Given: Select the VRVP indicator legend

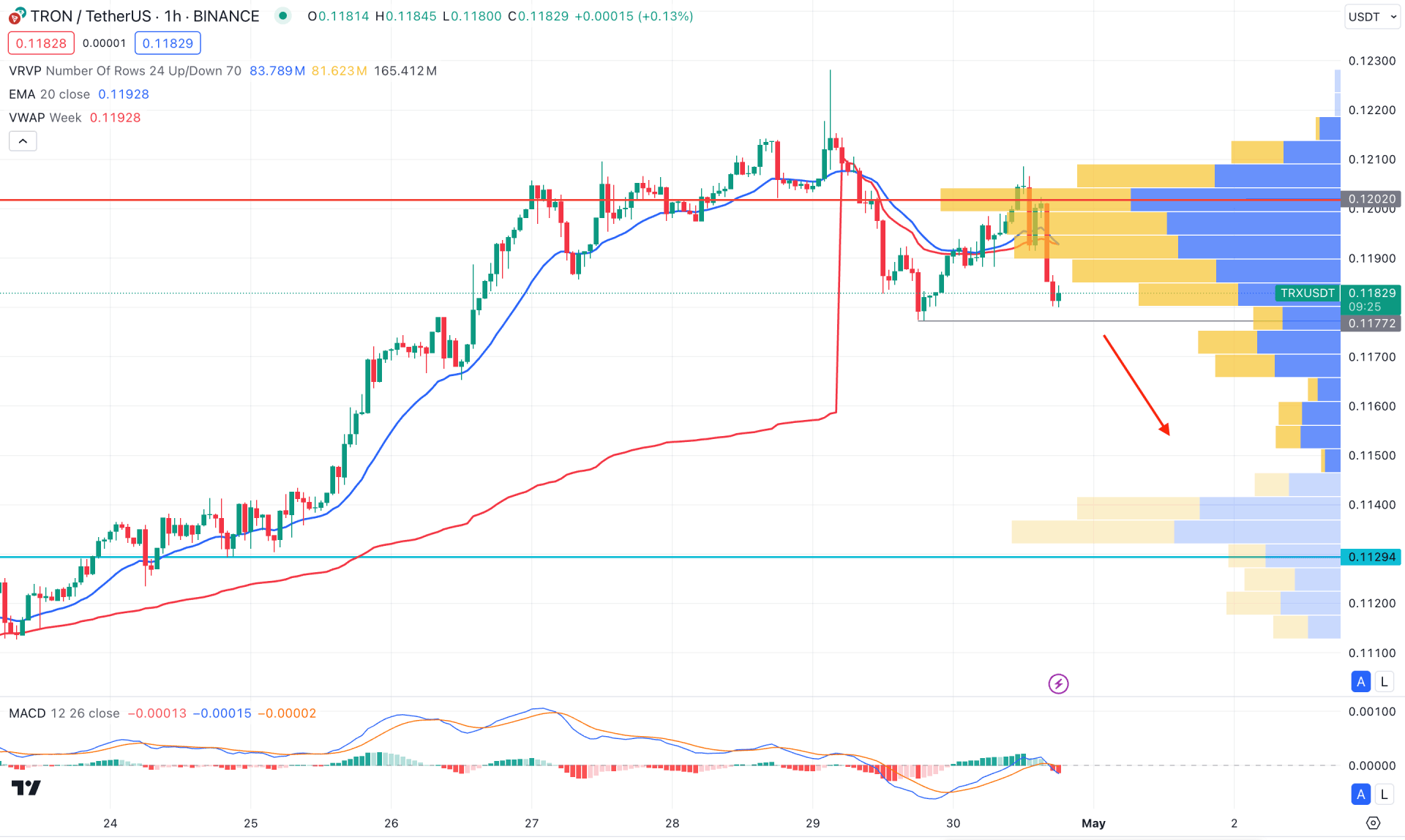Looking at the screenshot, I should tap(124, 71).
